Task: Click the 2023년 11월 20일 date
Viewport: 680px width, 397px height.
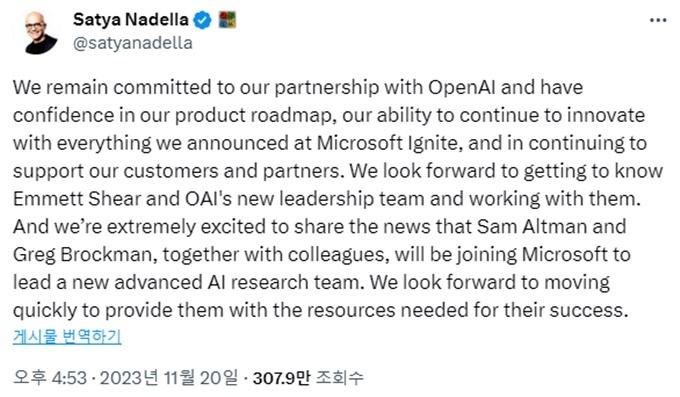Action: coord(169,377)
